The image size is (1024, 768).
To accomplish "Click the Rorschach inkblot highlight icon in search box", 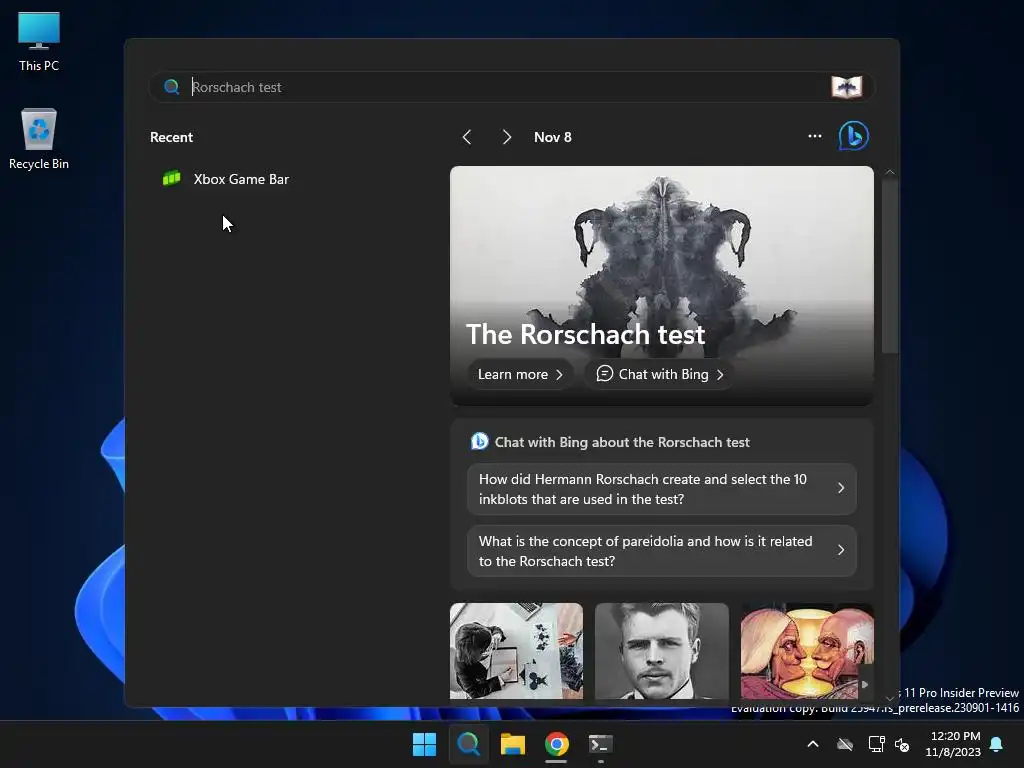I will click(846, 87).
